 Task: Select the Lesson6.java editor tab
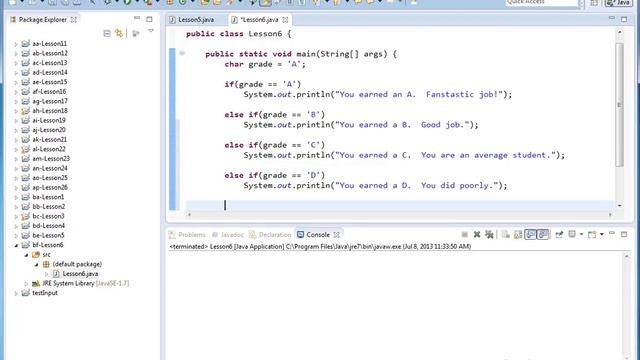point(259,20)
